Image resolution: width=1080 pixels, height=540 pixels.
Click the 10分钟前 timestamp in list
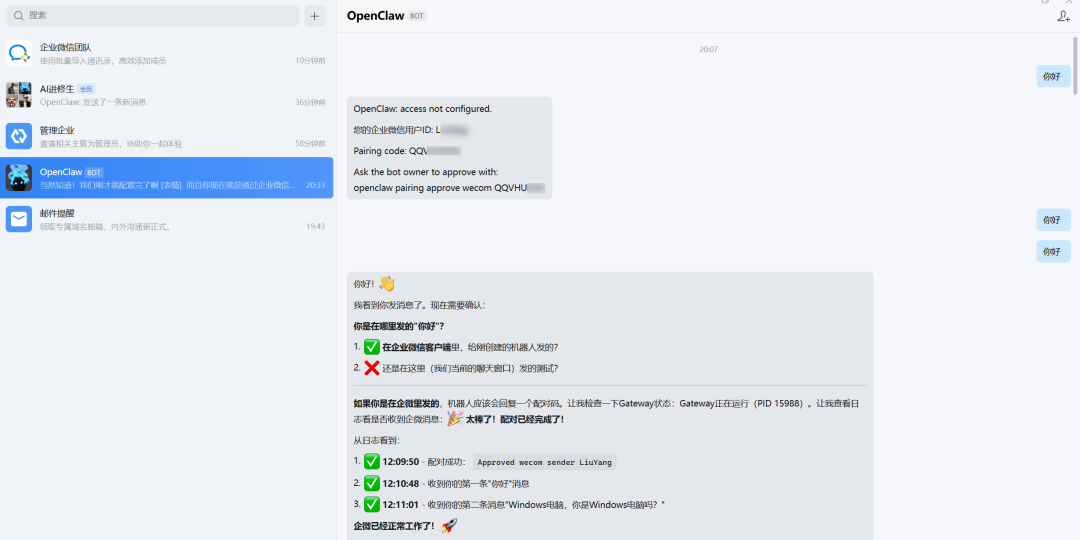(310, 61)
